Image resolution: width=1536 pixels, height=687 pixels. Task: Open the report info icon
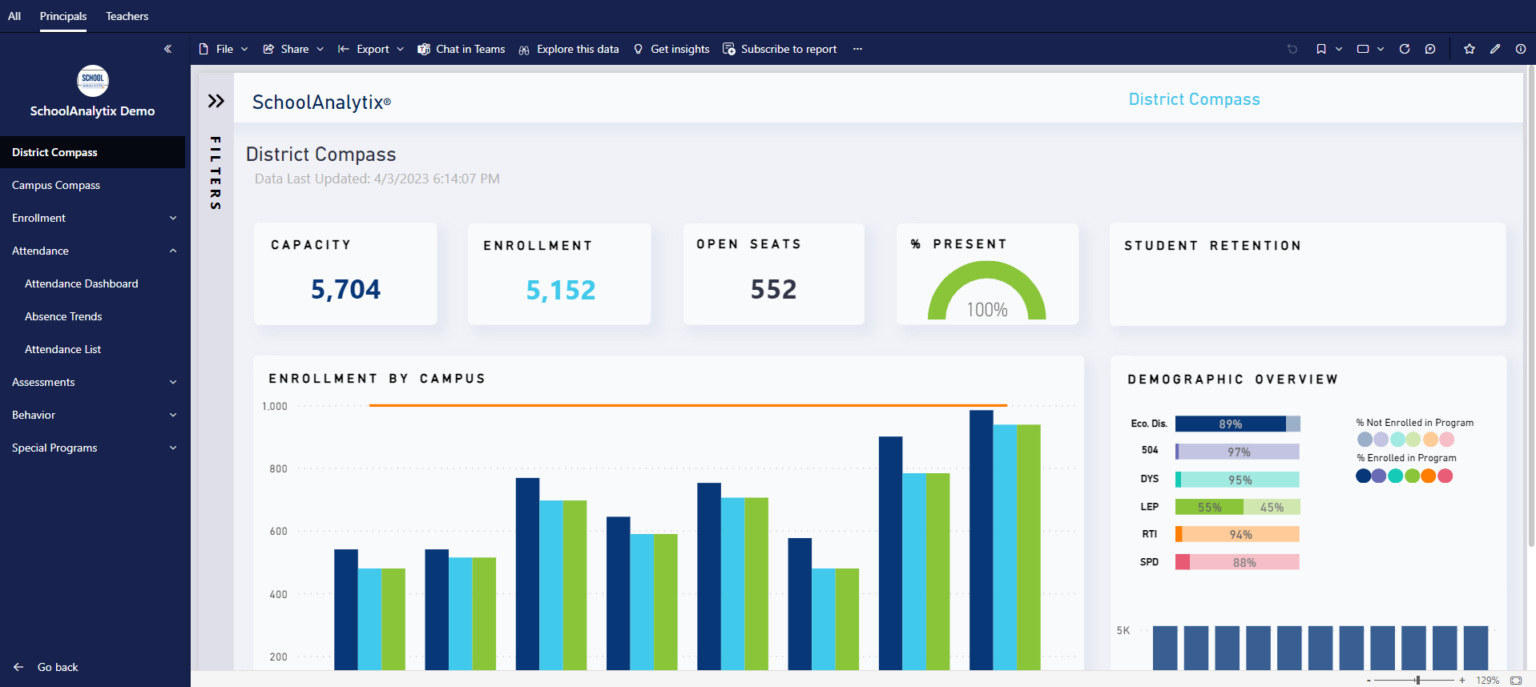click(x=1520, y=49)
